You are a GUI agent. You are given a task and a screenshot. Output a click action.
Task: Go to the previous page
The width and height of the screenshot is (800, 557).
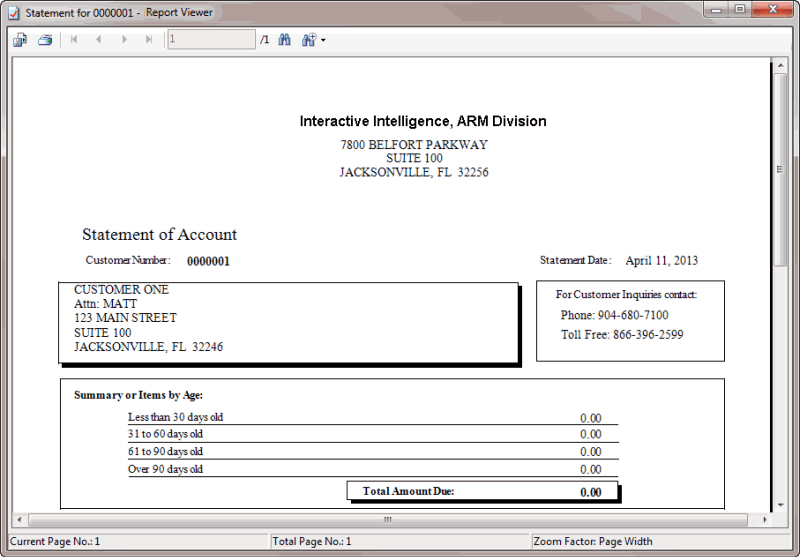tap(98, 40)
